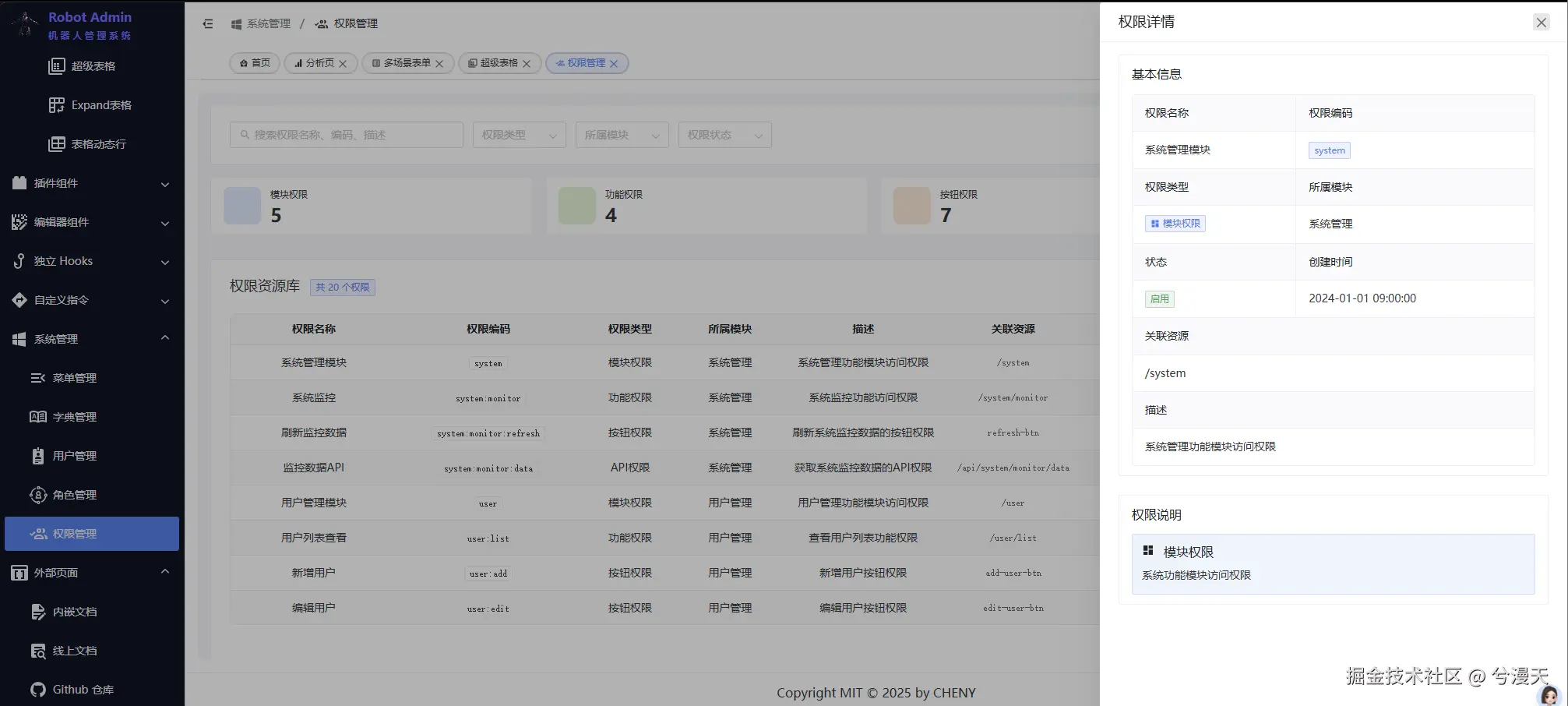This screenshot has width=1568, height=706.
Task: Click the 插件组件 plugin icon
Action: pos(19,183)
